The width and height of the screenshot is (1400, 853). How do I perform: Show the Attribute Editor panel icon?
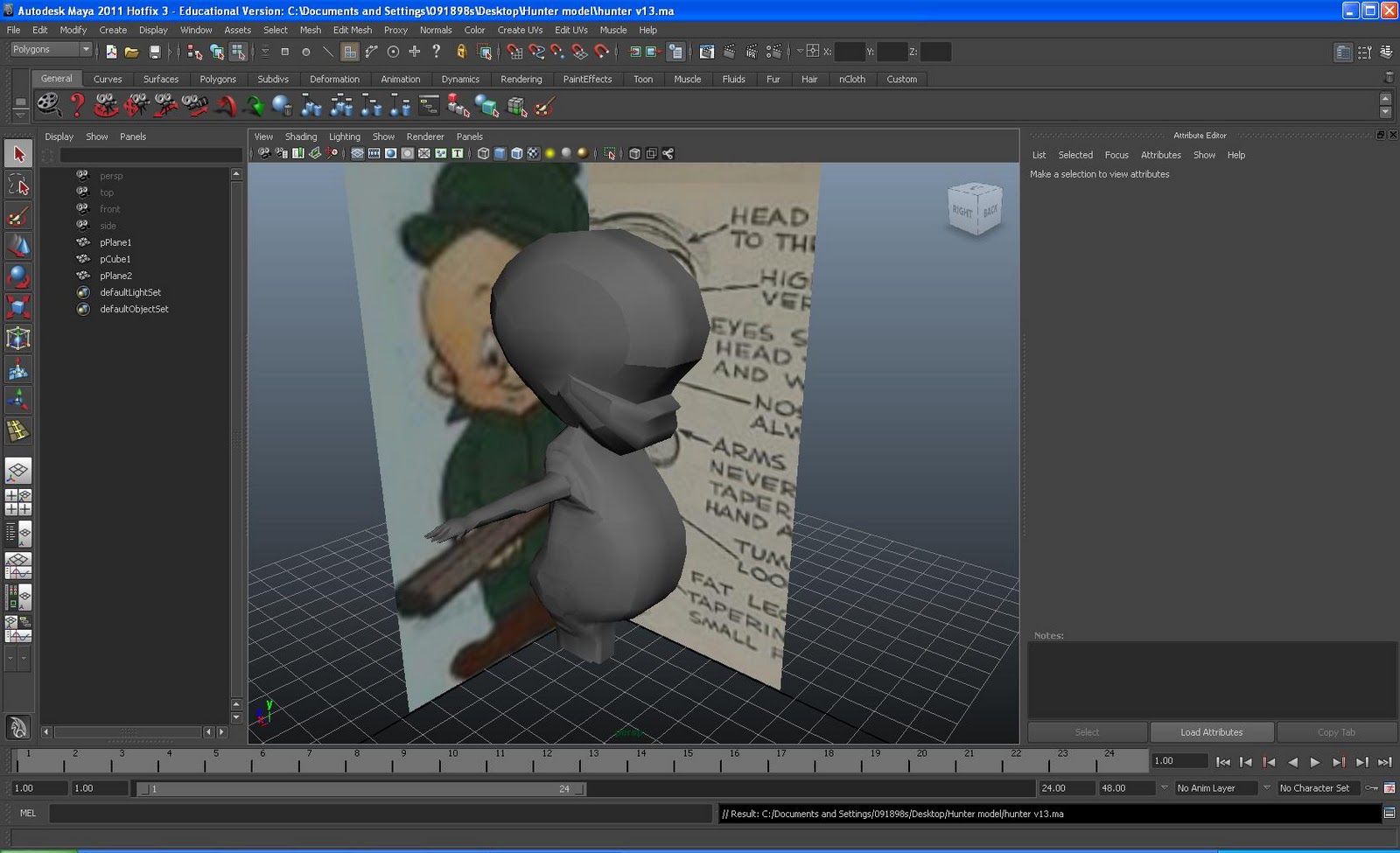tap(1343, 52)
